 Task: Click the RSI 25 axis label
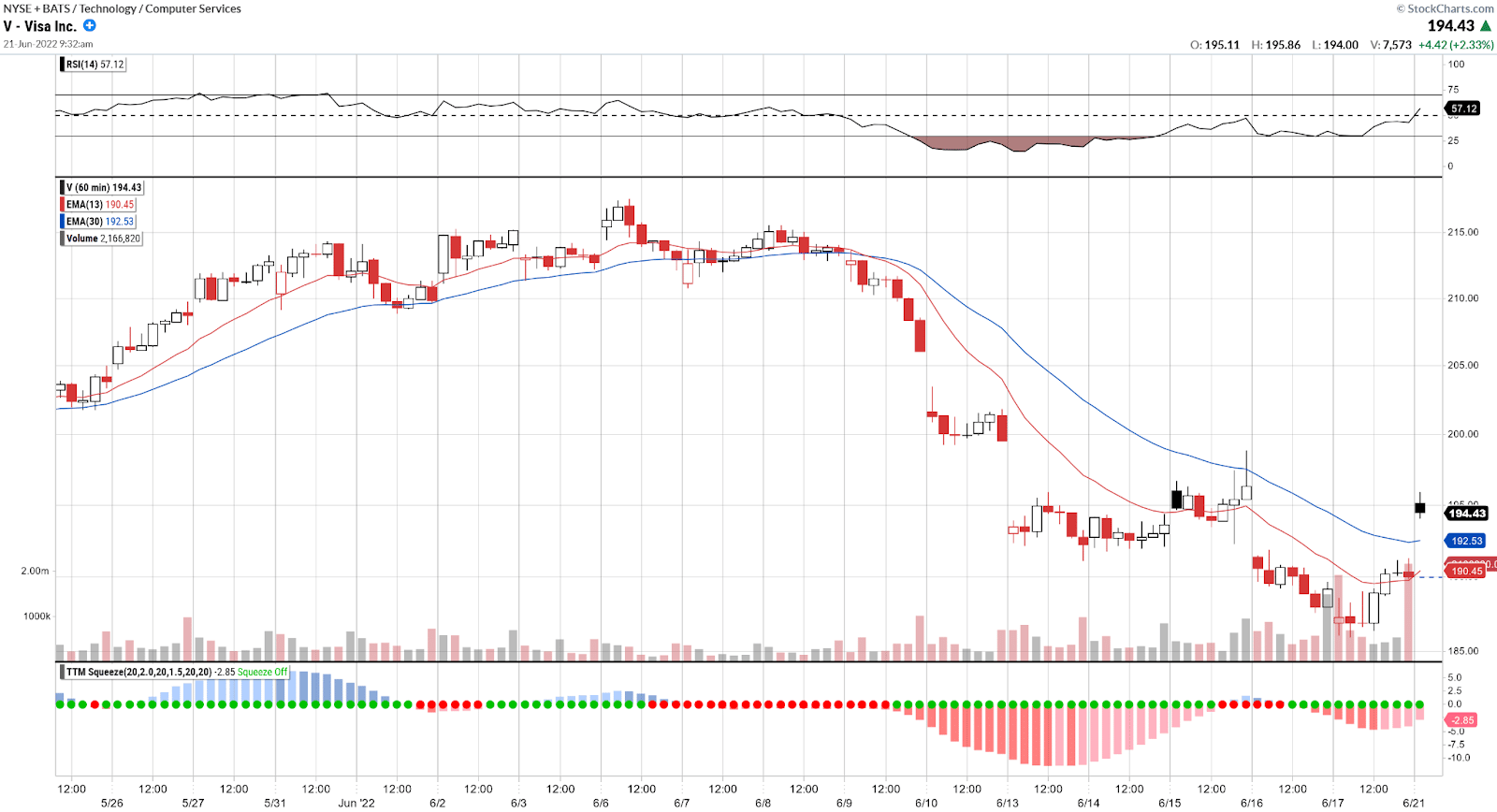[1453, 140]
